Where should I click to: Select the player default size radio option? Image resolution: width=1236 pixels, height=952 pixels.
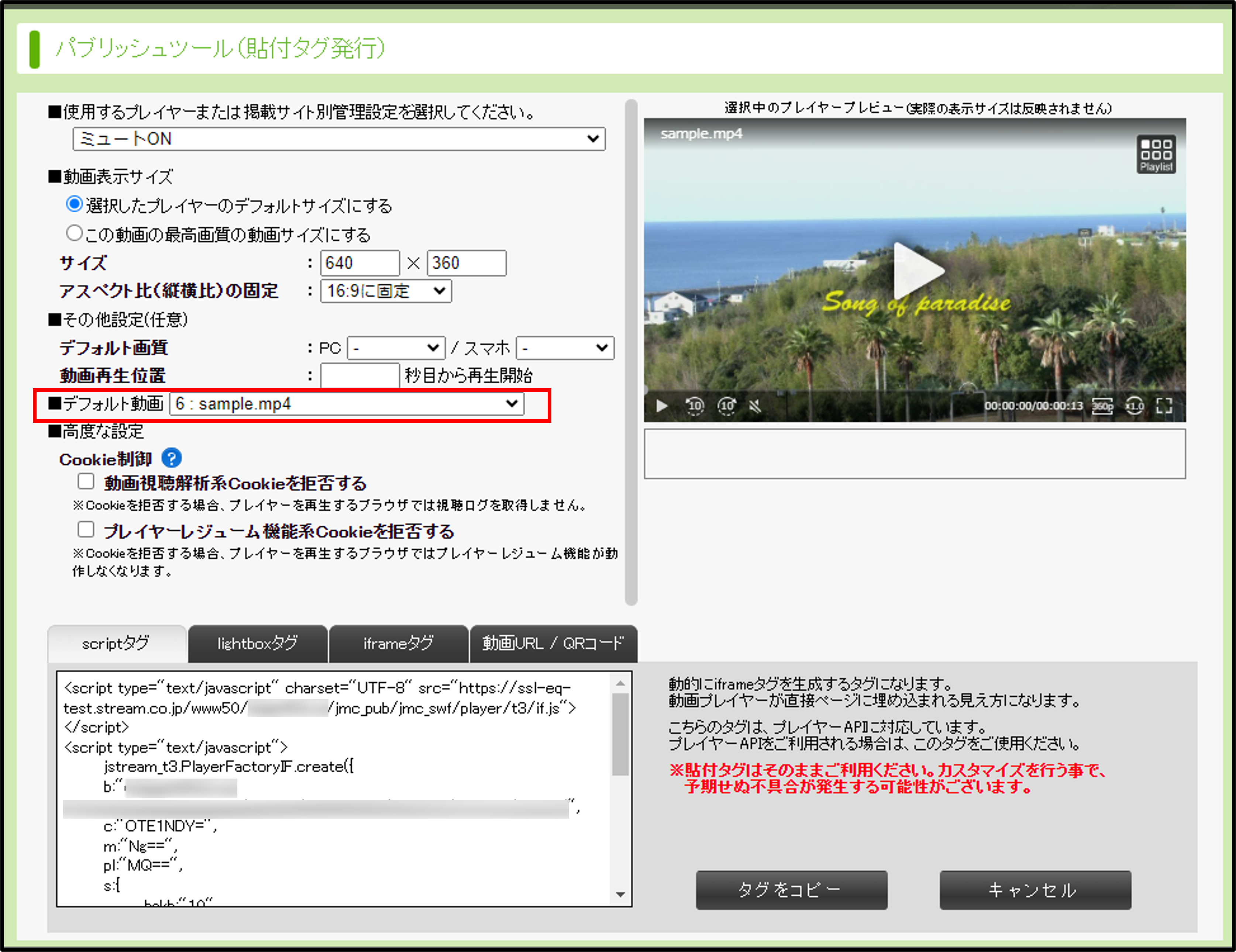point(74,204)
